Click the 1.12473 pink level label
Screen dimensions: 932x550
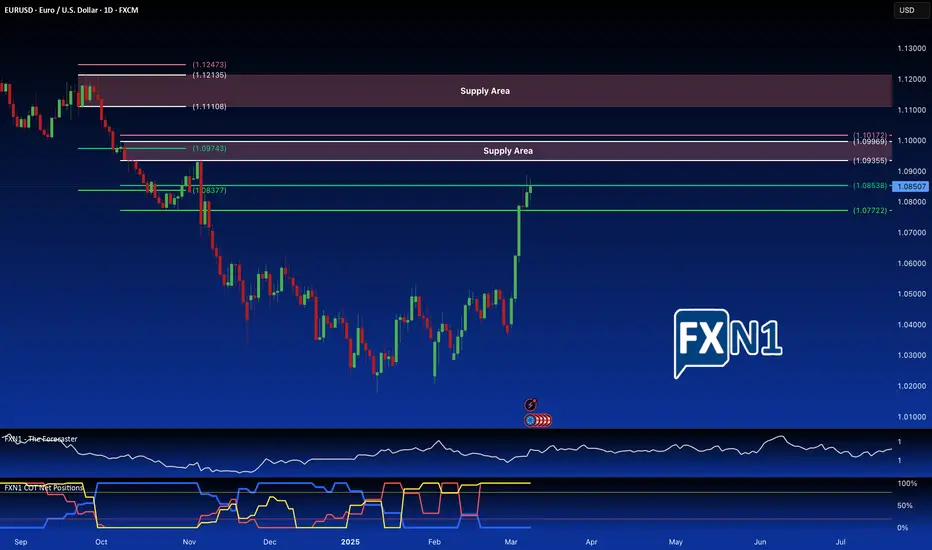click(x=209, y=64)
